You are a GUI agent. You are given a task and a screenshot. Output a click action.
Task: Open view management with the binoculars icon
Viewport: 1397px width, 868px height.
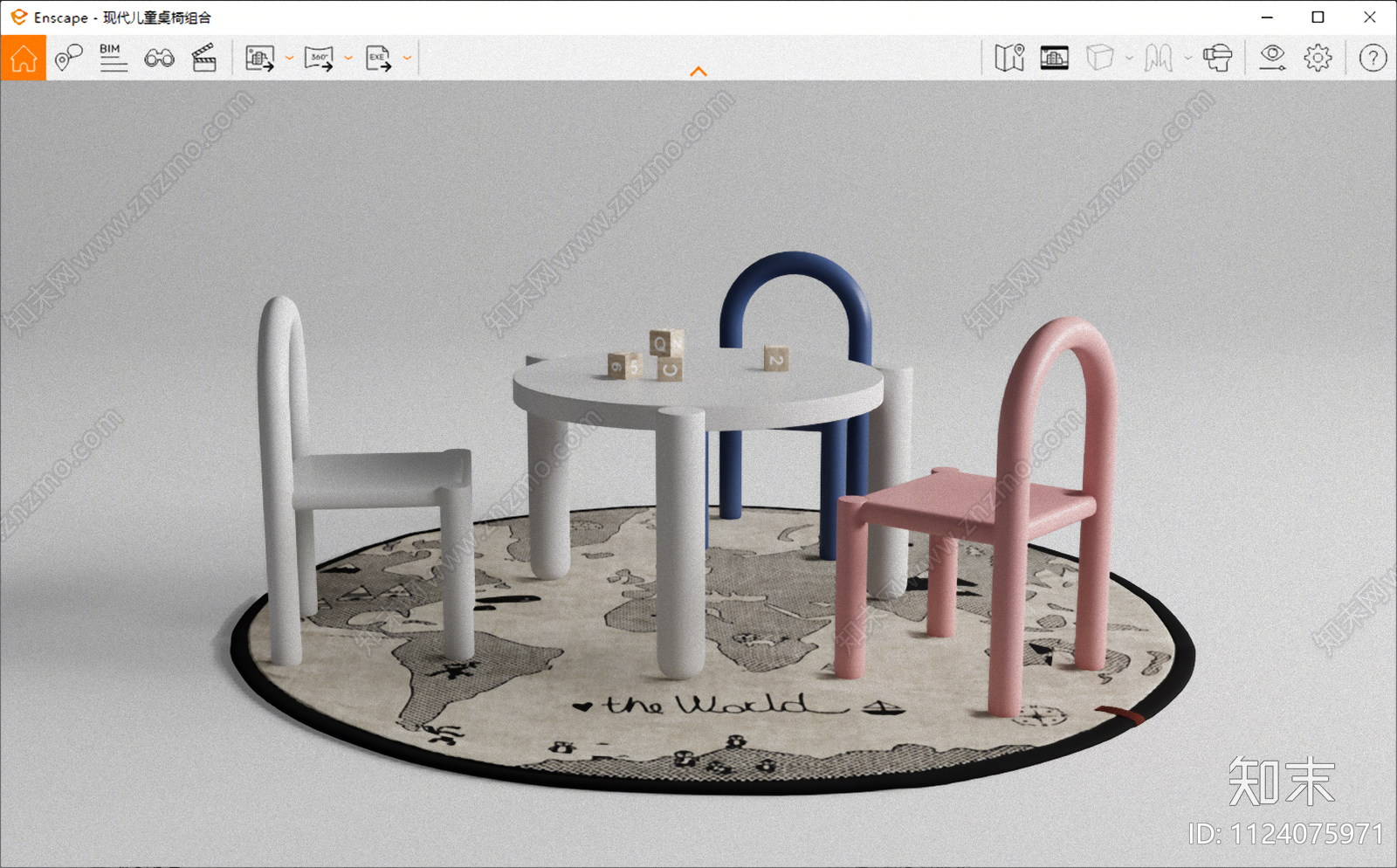click(x=159, y=59)
